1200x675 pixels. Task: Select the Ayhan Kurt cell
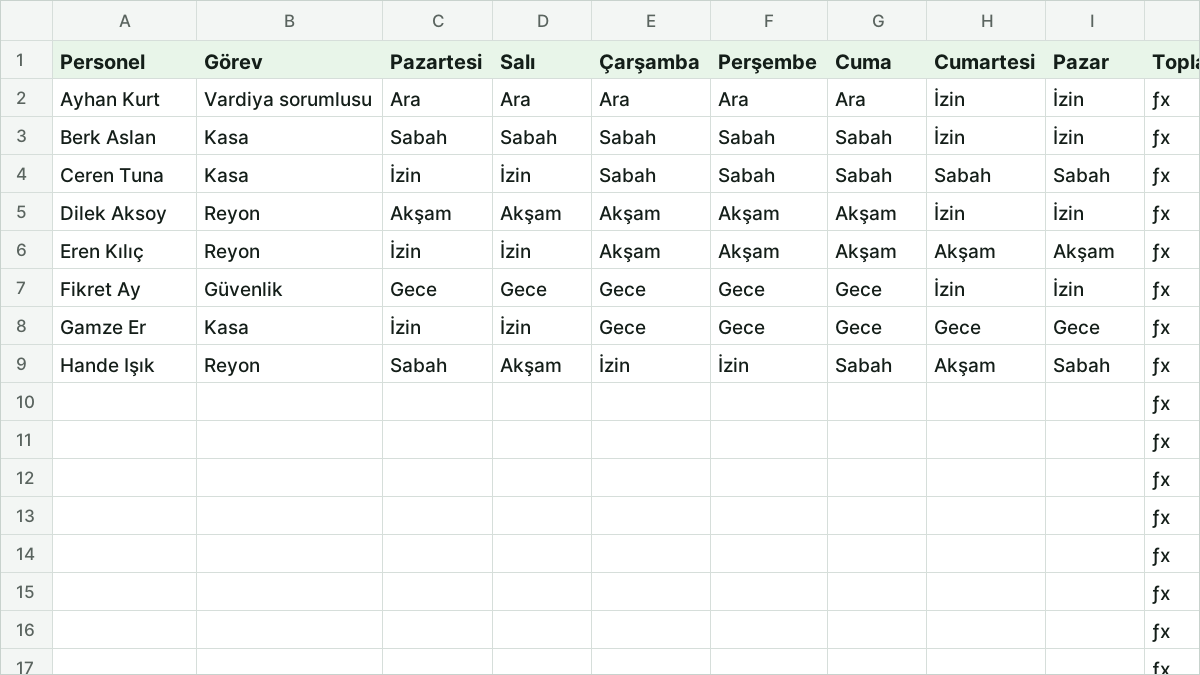point(125,98)
